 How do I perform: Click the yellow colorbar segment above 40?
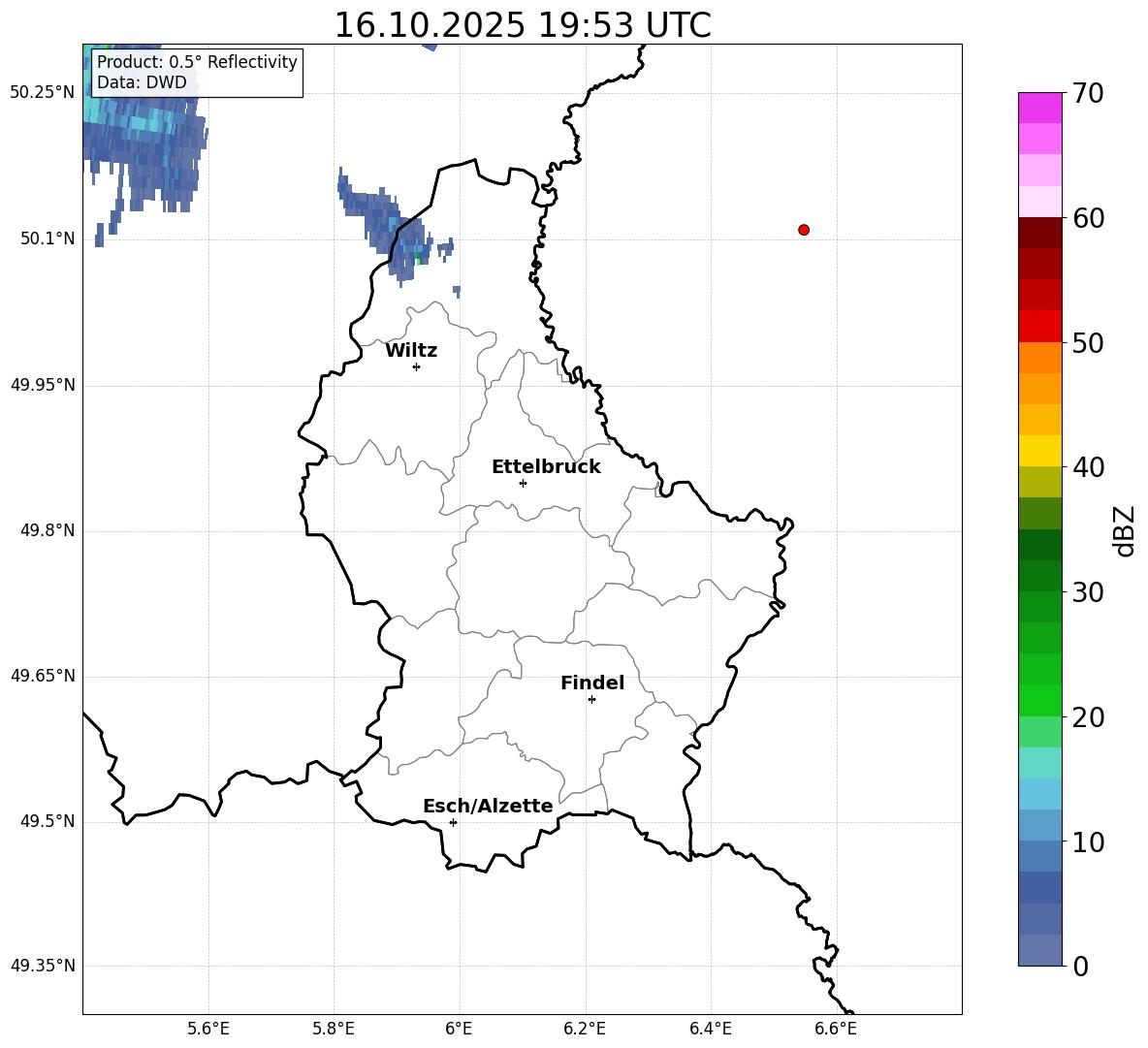tap(1039, 452)
